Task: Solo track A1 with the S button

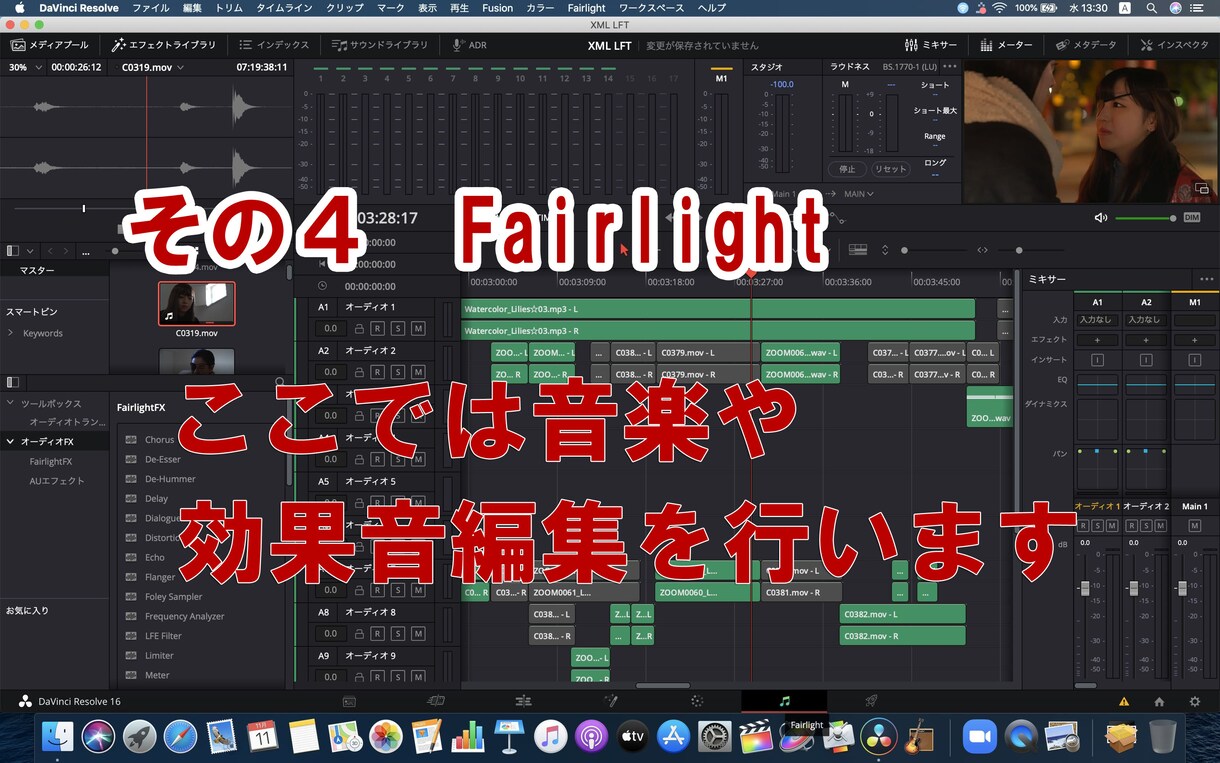Action: (398, 328)
